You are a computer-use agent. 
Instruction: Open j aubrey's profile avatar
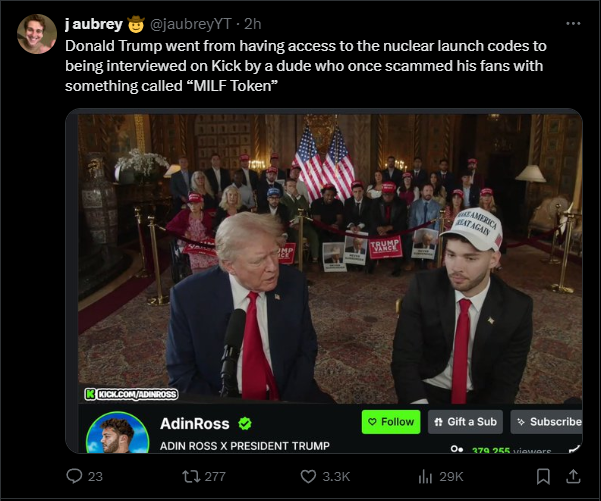pyautogui.click(x=37, y=34)
